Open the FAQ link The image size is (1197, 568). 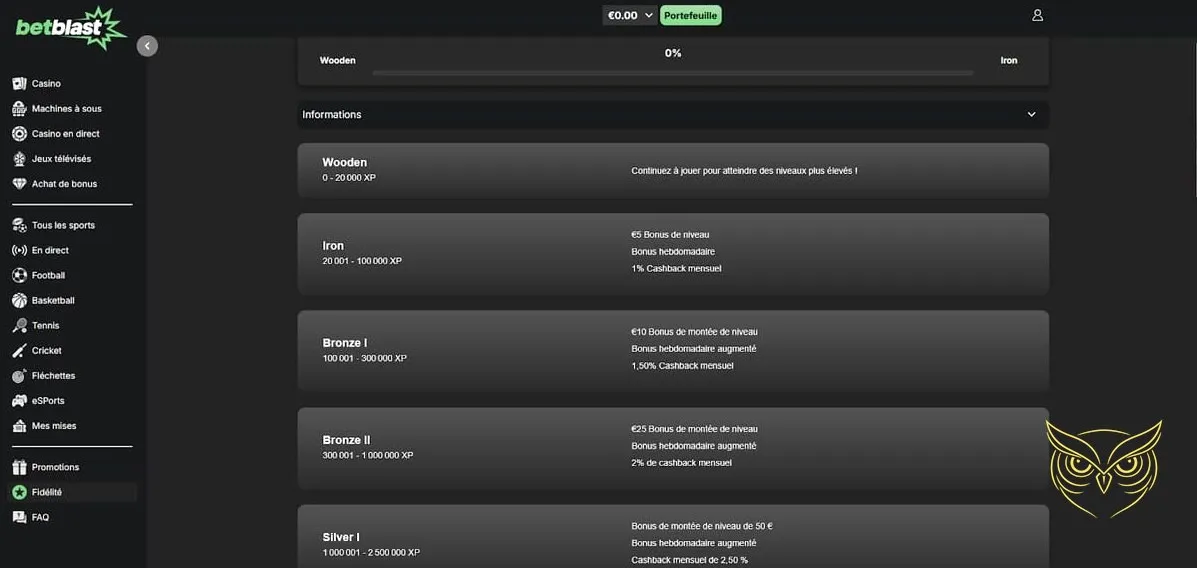[40, 518]
